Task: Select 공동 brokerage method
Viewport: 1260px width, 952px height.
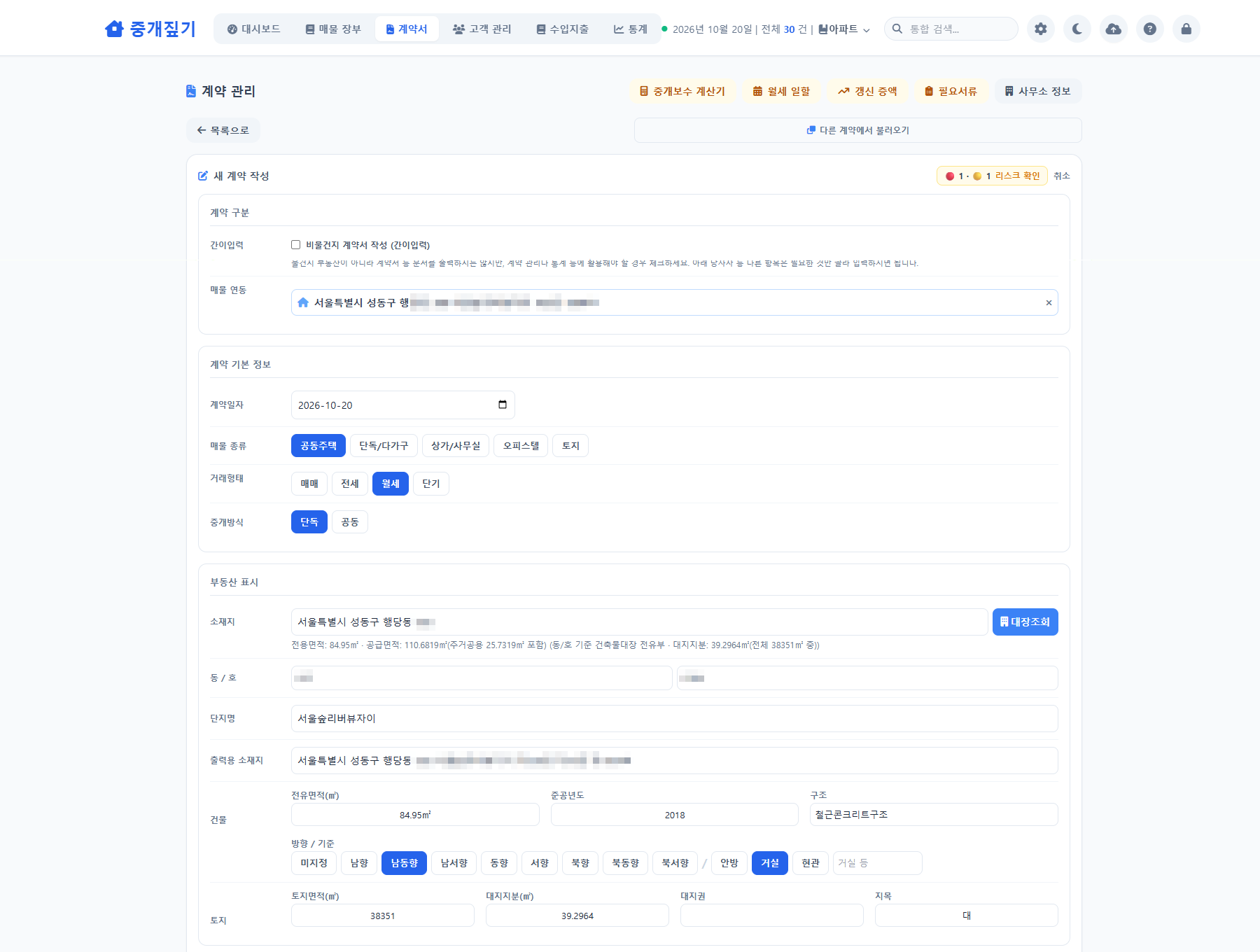Action: pos(350,522)
